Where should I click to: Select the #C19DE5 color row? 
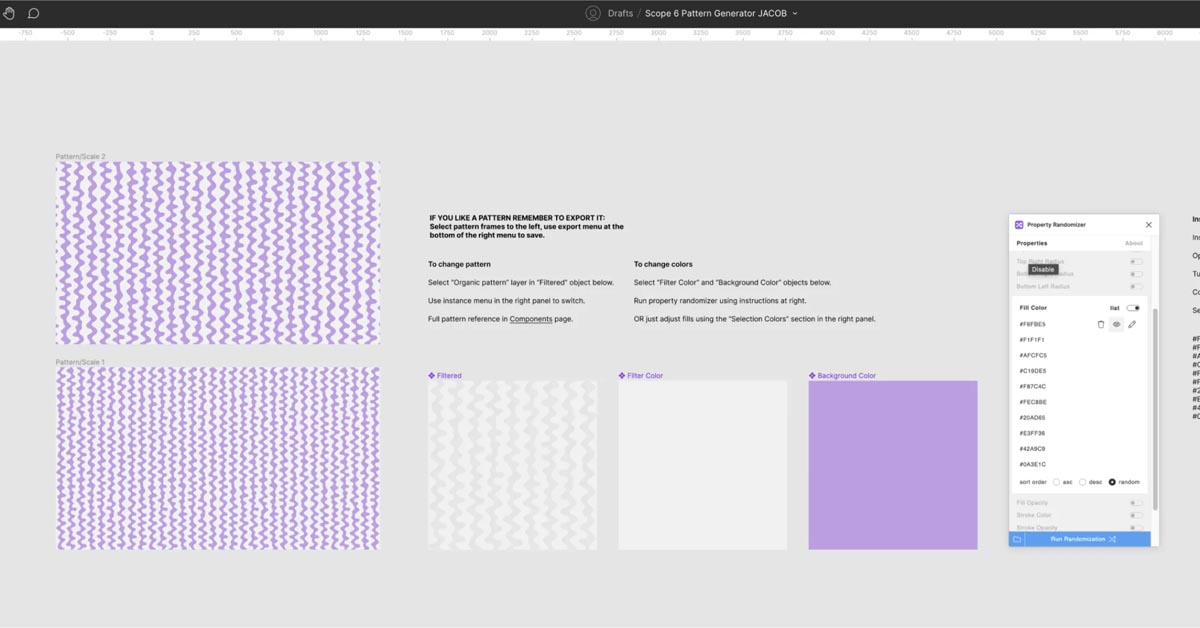click(x=1080, y=371)
